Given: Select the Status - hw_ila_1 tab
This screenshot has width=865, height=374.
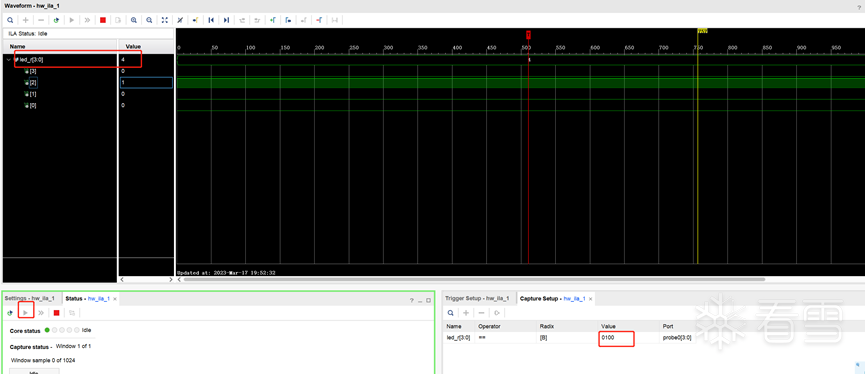Looking at the screenshot, I should [87, 298].
